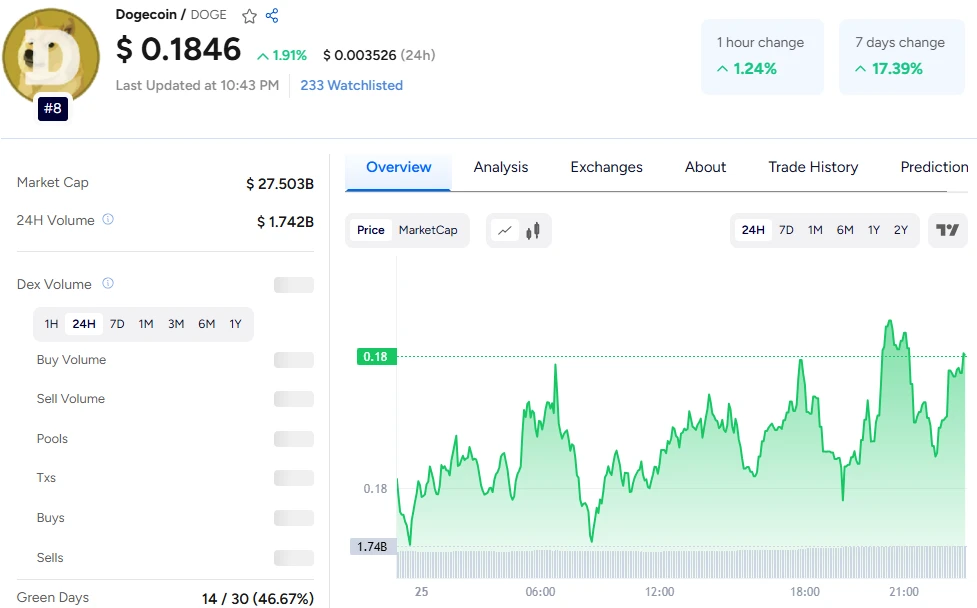Toggle chart to MarketCap view

pyautogui.click(x=428, y=230)
